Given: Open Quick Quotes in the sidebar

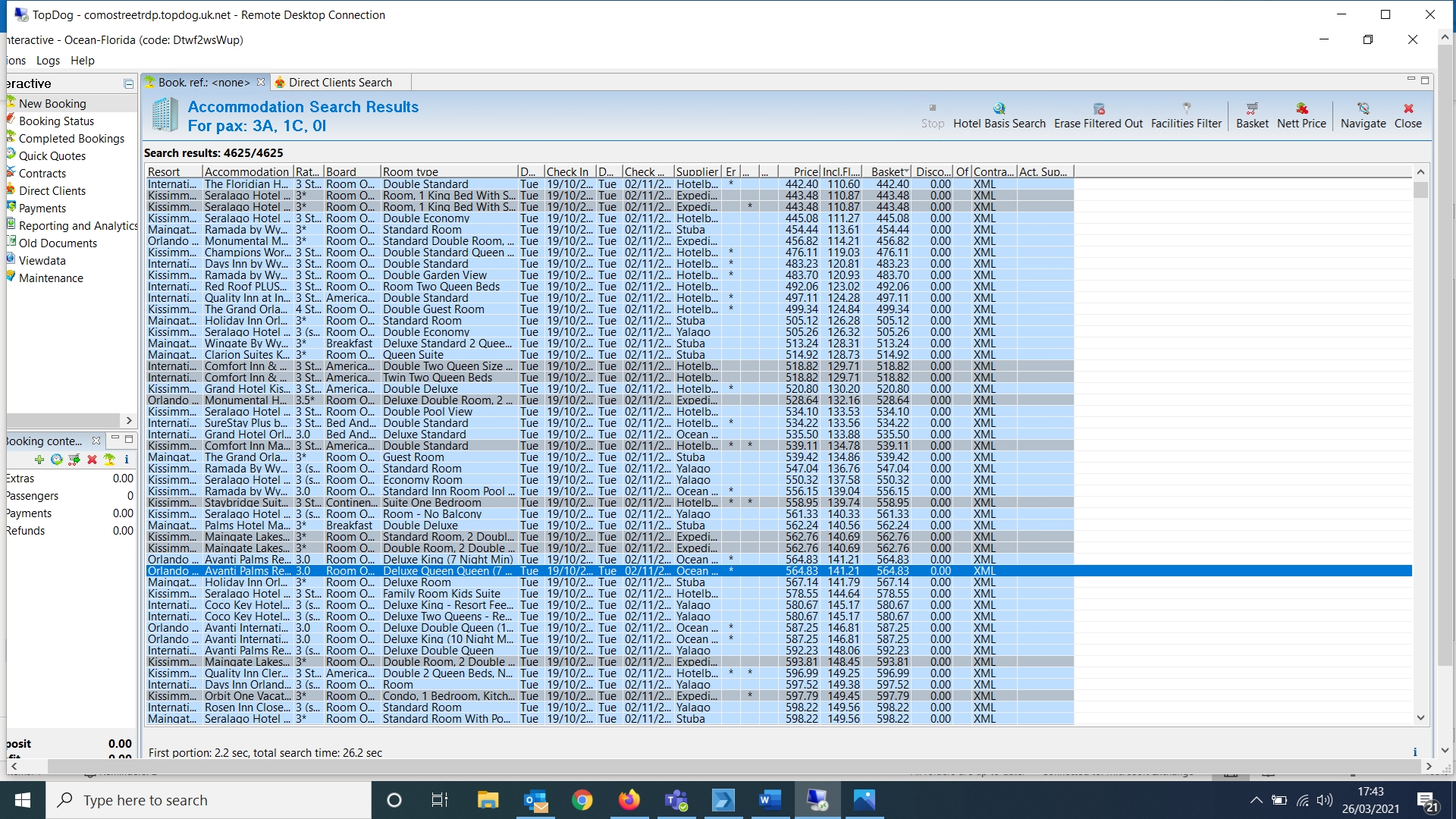Looking at the screenshot, I should (52, 156).
